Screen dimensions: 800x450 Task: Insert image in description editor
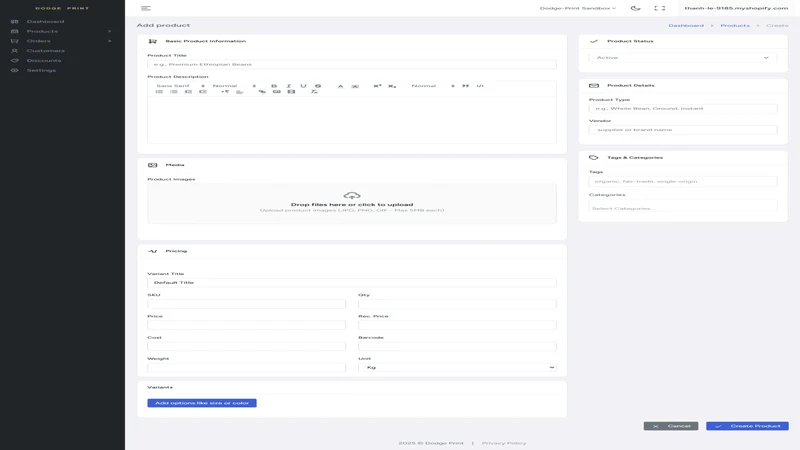[x=277, y=92]
